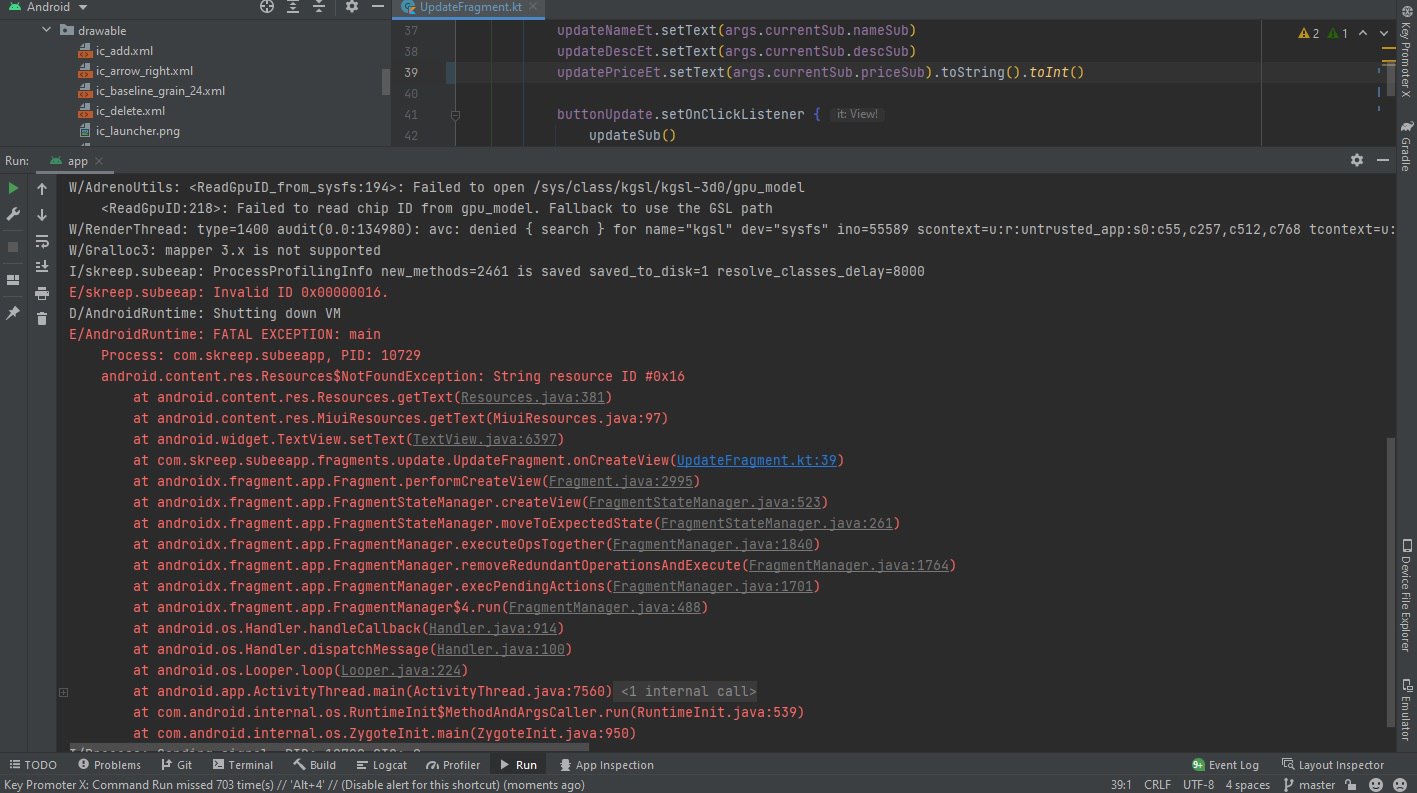1417x793 pixels.
Task: Open Run panel settings gear
Action: (x=1356, y=160)
